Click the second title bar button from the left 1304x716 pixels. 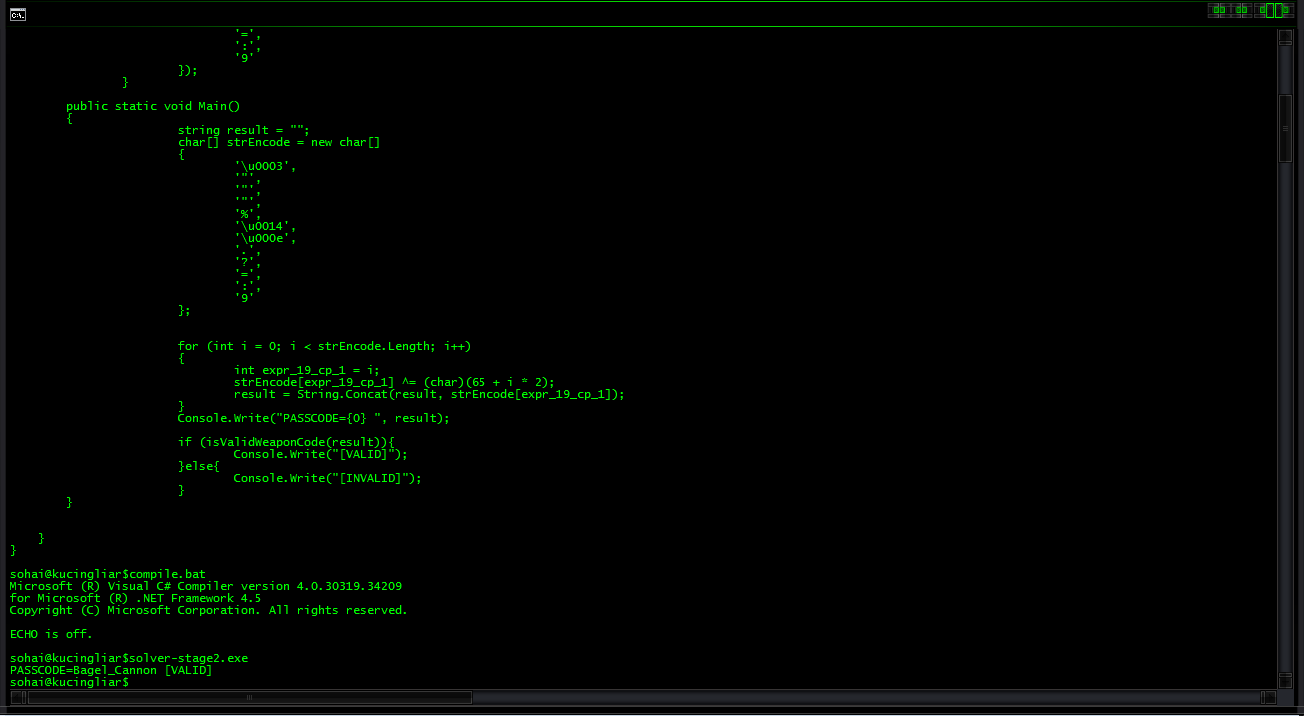point(1242,11)
